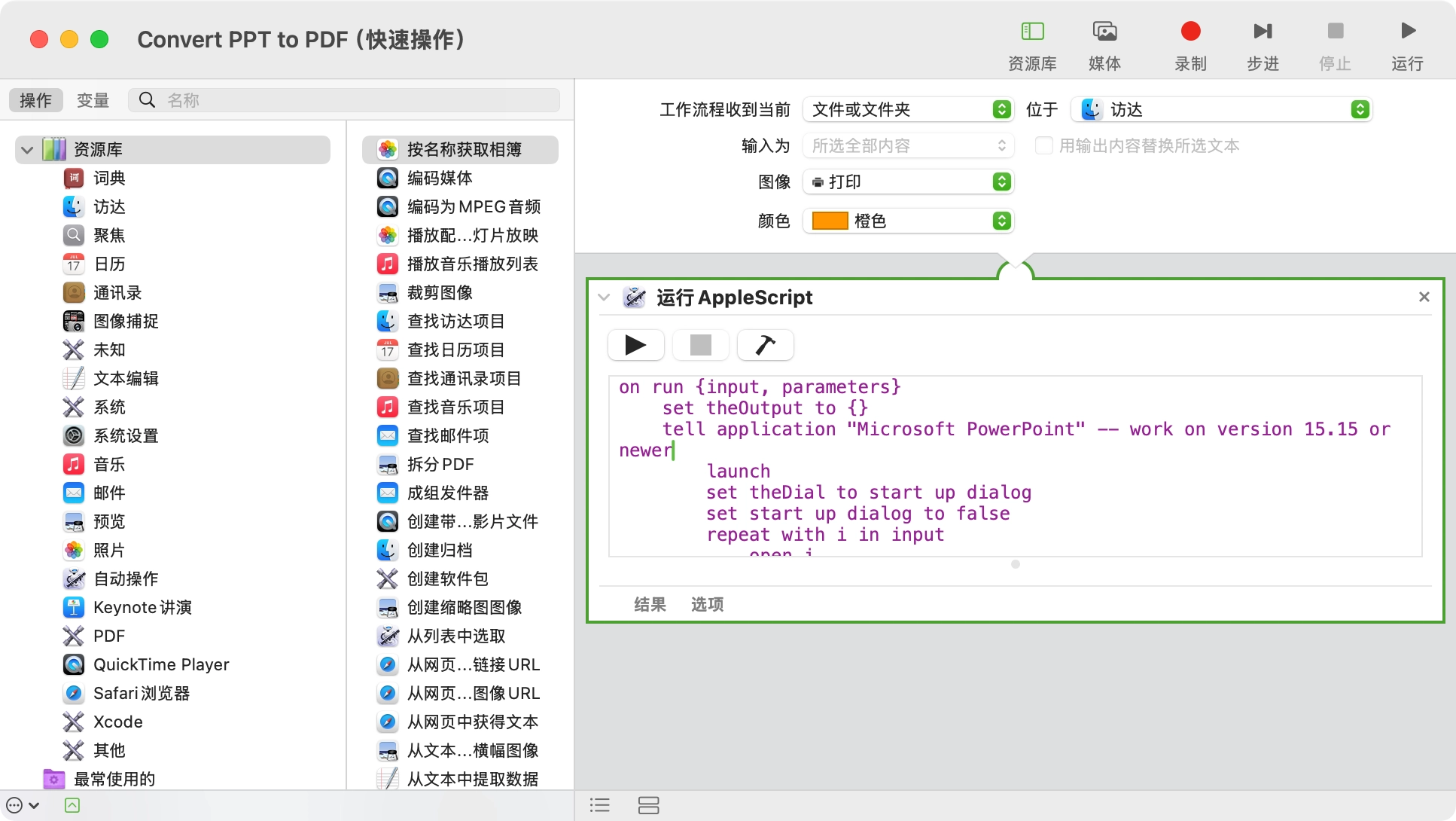
Task: Select the 按名称获取相簿 action
Action: coord(460,149)
